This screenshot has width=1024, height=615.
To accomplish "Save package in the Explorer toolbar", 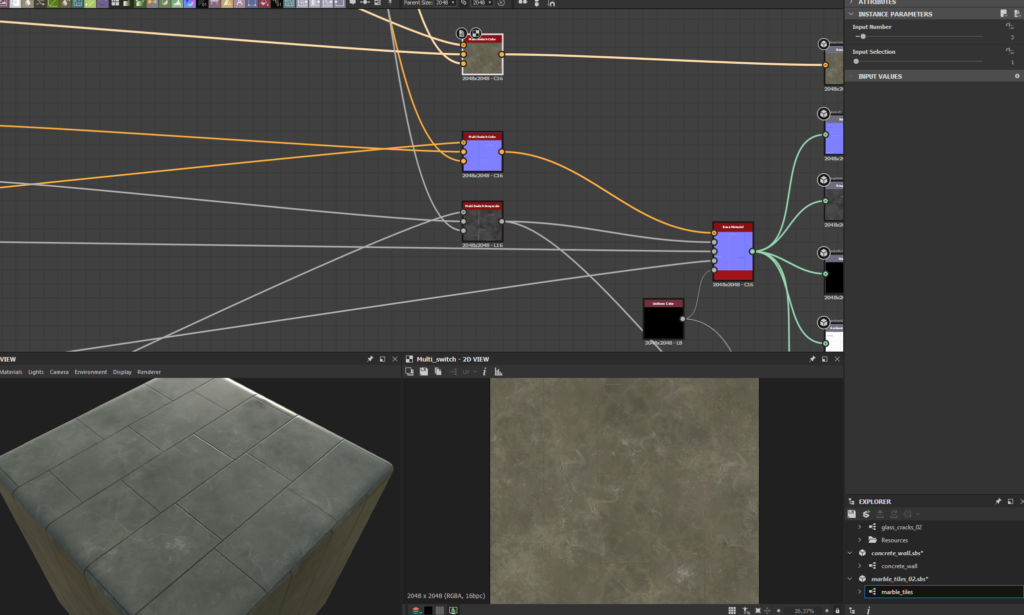I will (852, 514).
